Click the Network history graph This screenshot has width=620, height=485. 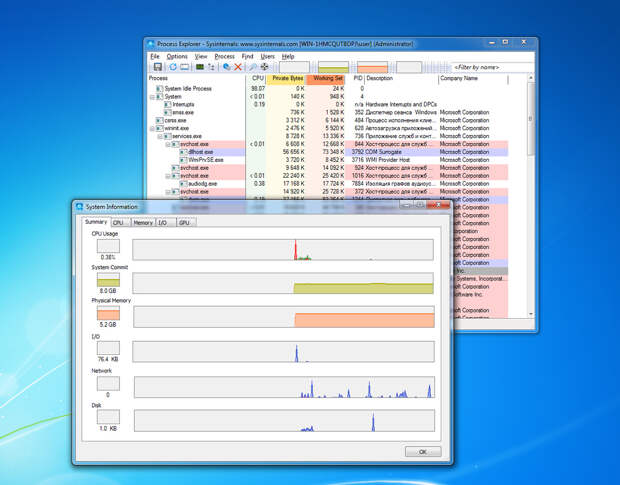284,387
